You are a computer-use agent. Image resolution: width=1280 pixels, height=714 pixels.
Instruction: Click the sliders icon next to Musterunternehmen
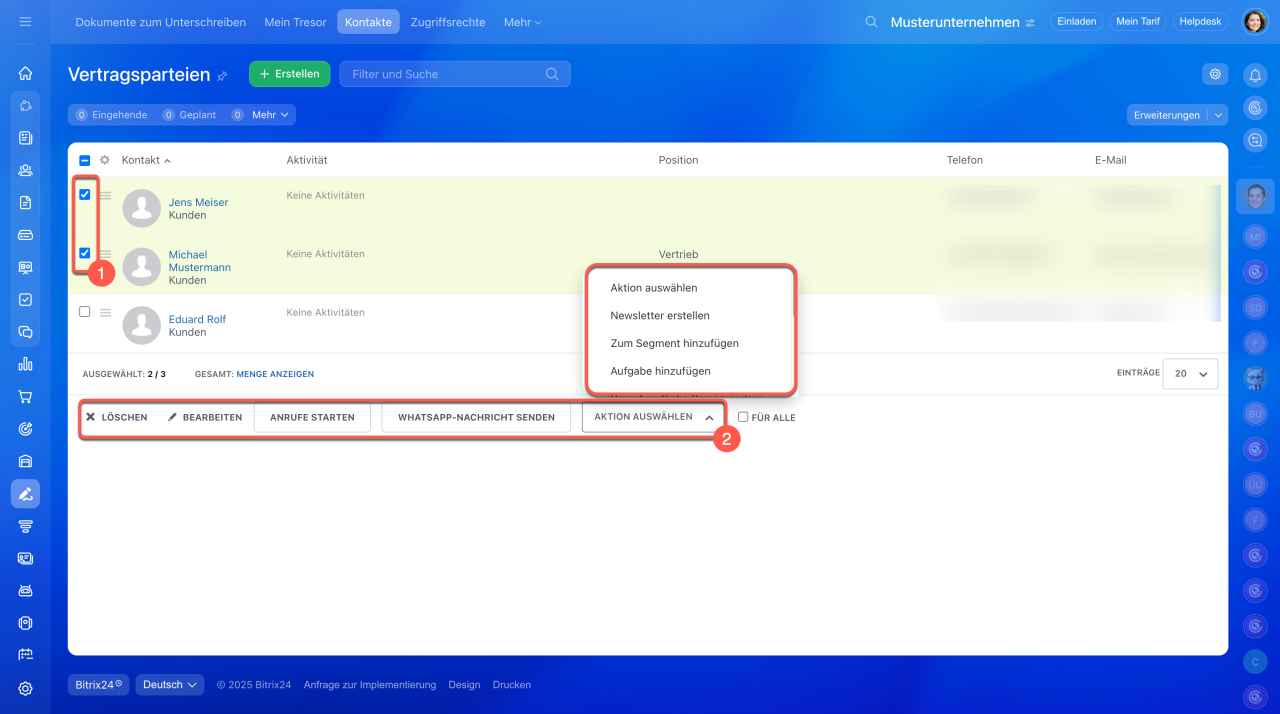pyautogui.click(x=1030, y=23)
